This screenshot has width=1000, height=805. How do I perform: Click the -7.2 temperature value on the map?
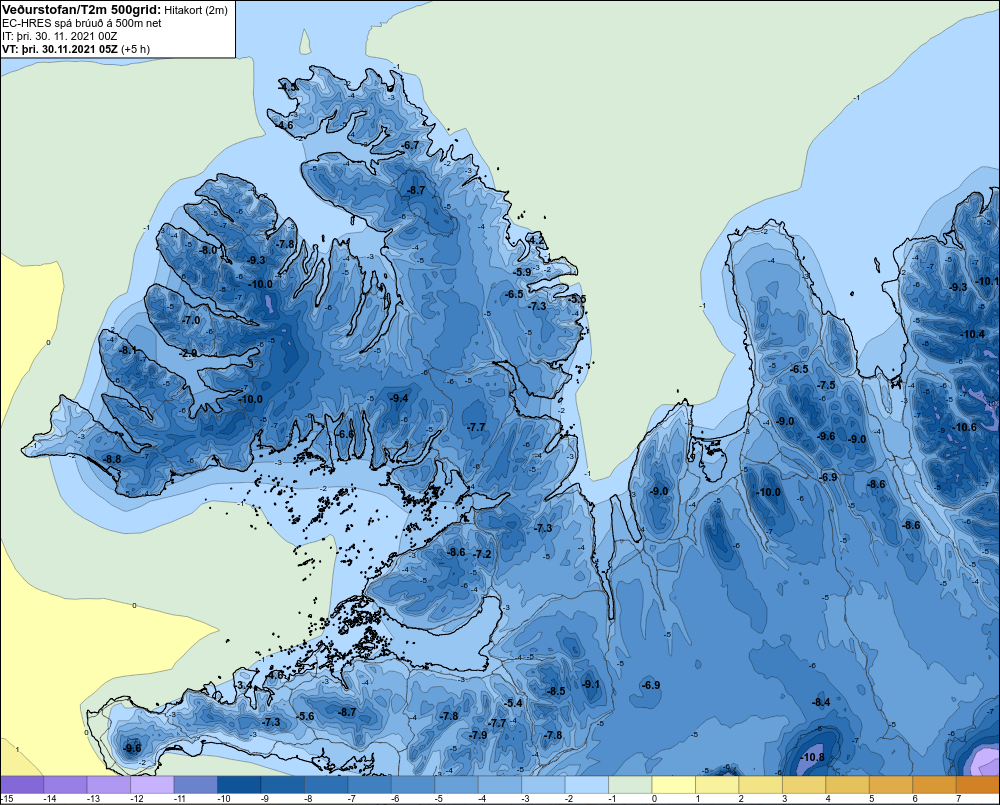pyautogui.click(x=483, y=554)
